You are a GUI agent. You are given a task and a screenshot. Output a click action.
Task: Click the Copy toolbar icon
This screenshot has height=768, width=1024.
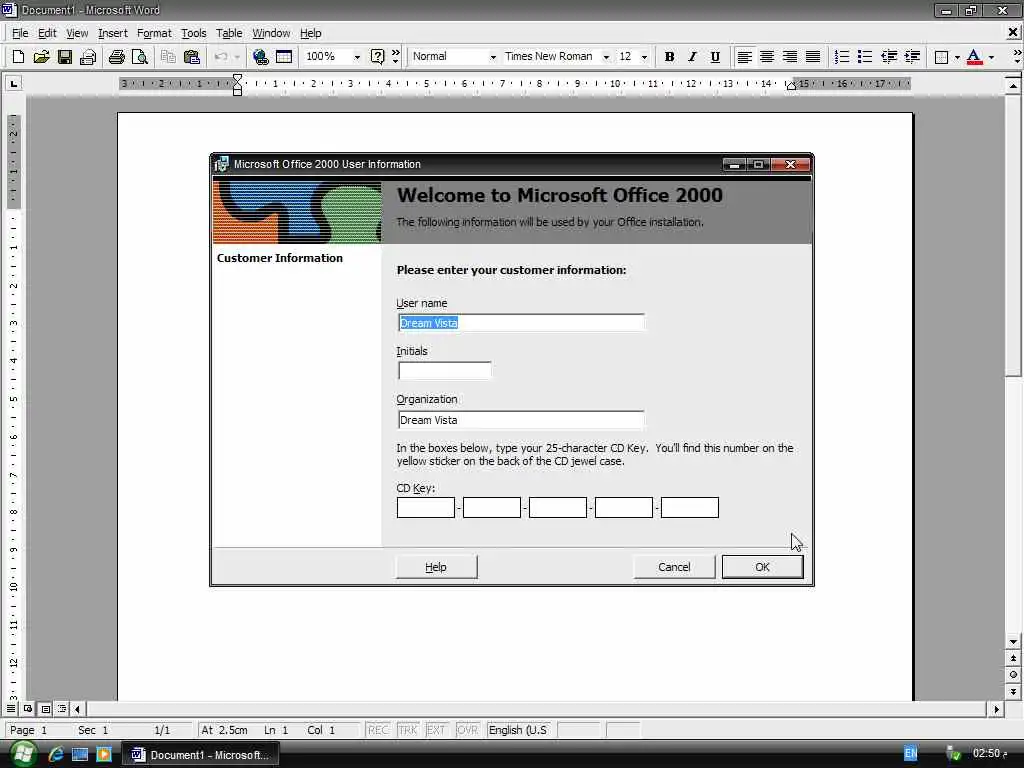coord(168,57)
